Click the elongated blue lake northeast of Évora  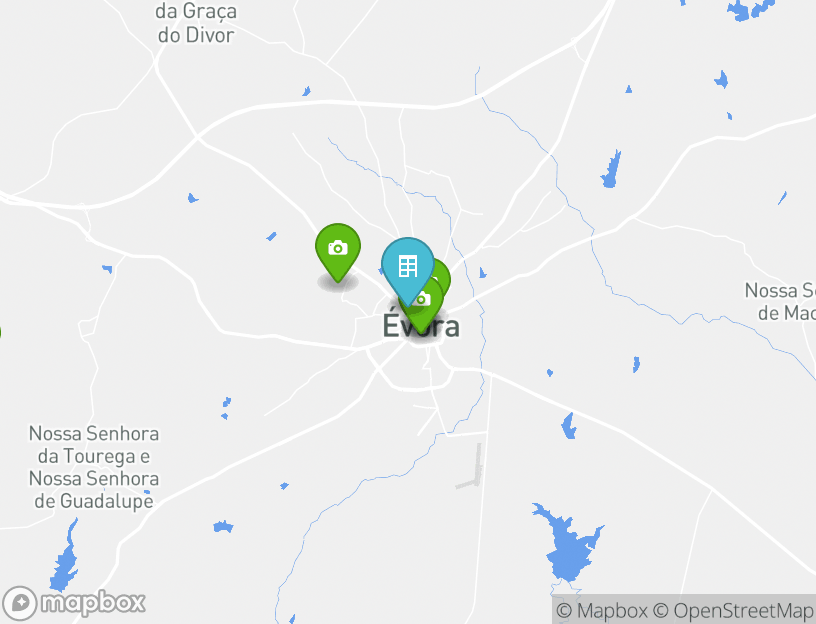(611, 170)
